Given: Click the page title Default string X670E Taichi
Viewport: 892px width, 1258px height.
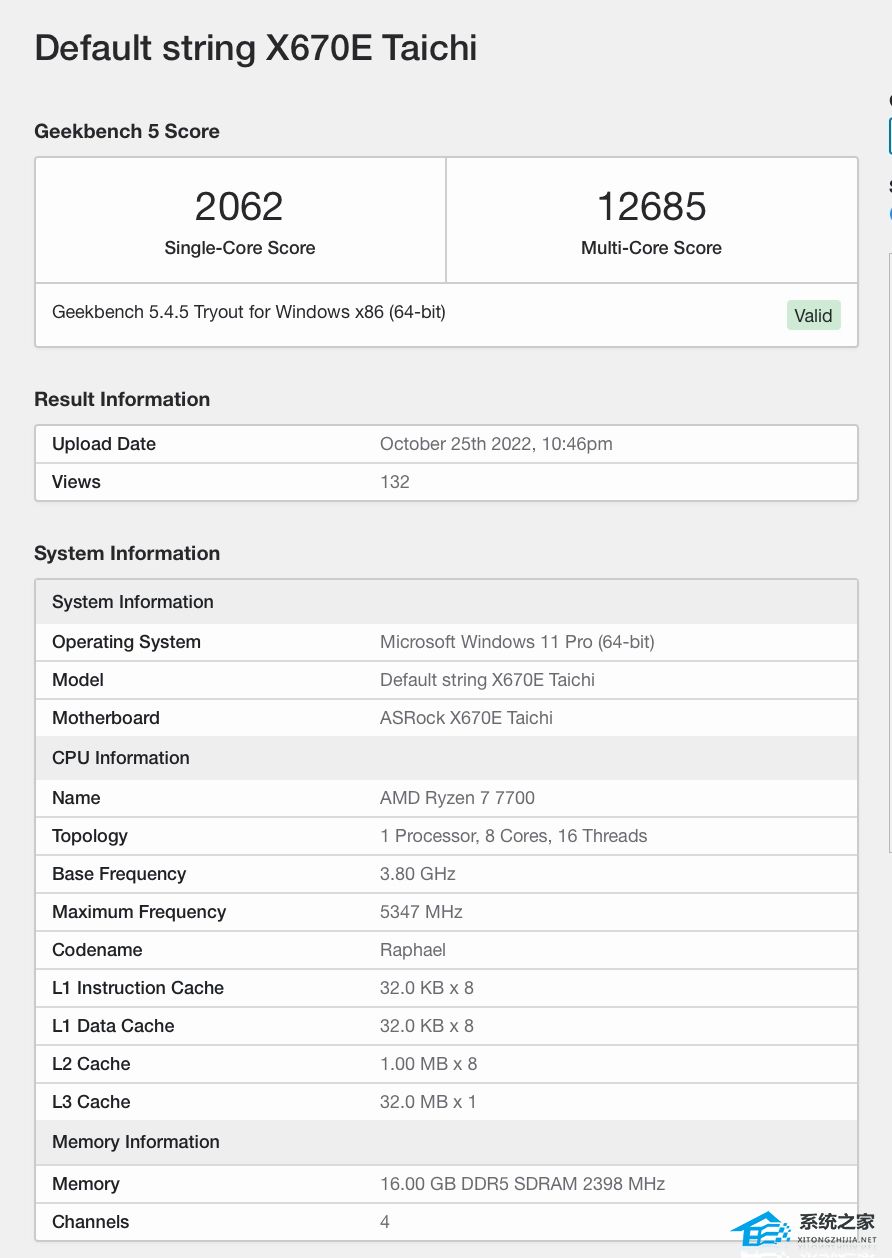Looking at the screenshot, I should point(255,48).
